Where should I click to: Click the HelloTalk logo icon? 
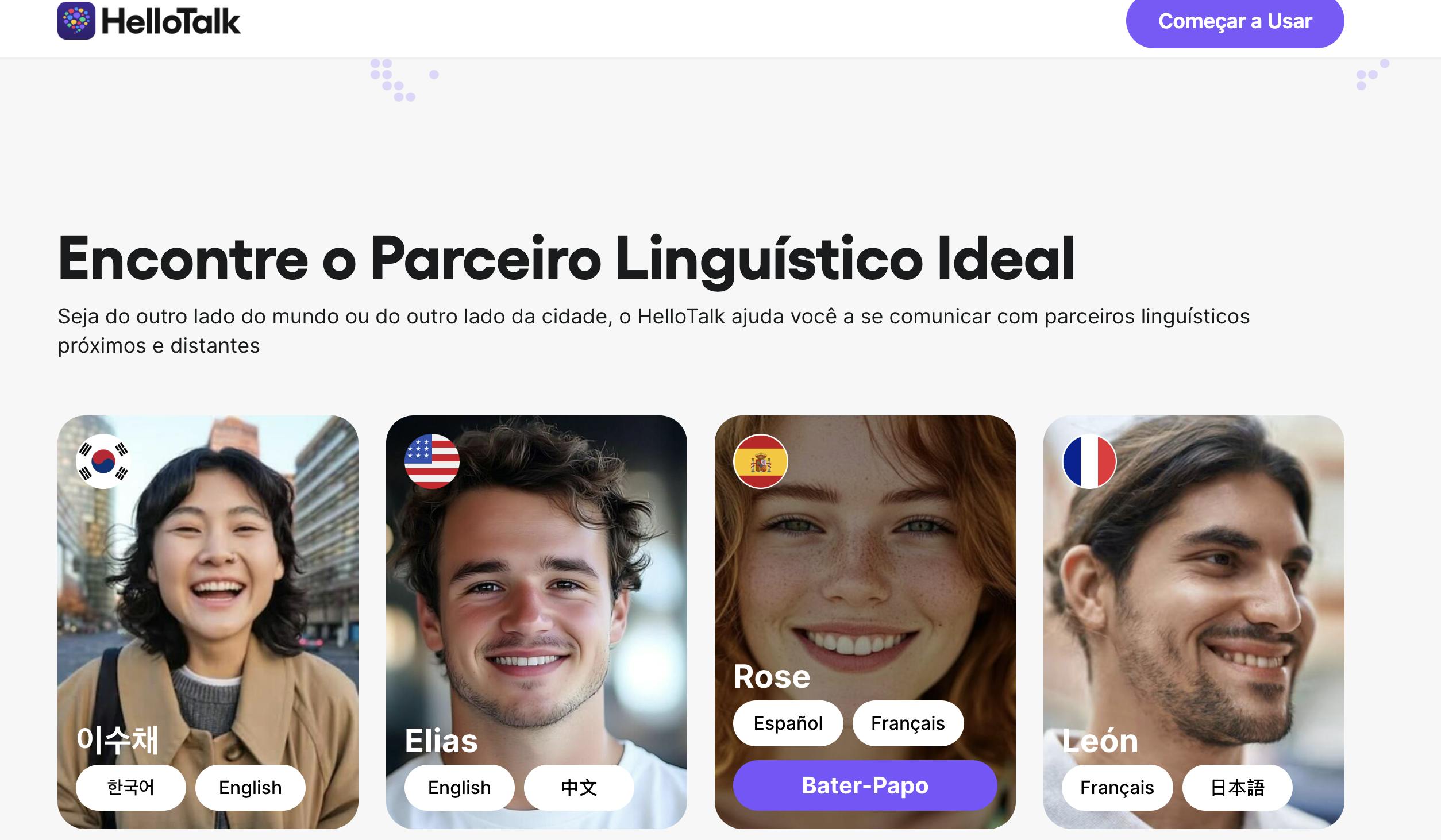(x=76, y=21)
